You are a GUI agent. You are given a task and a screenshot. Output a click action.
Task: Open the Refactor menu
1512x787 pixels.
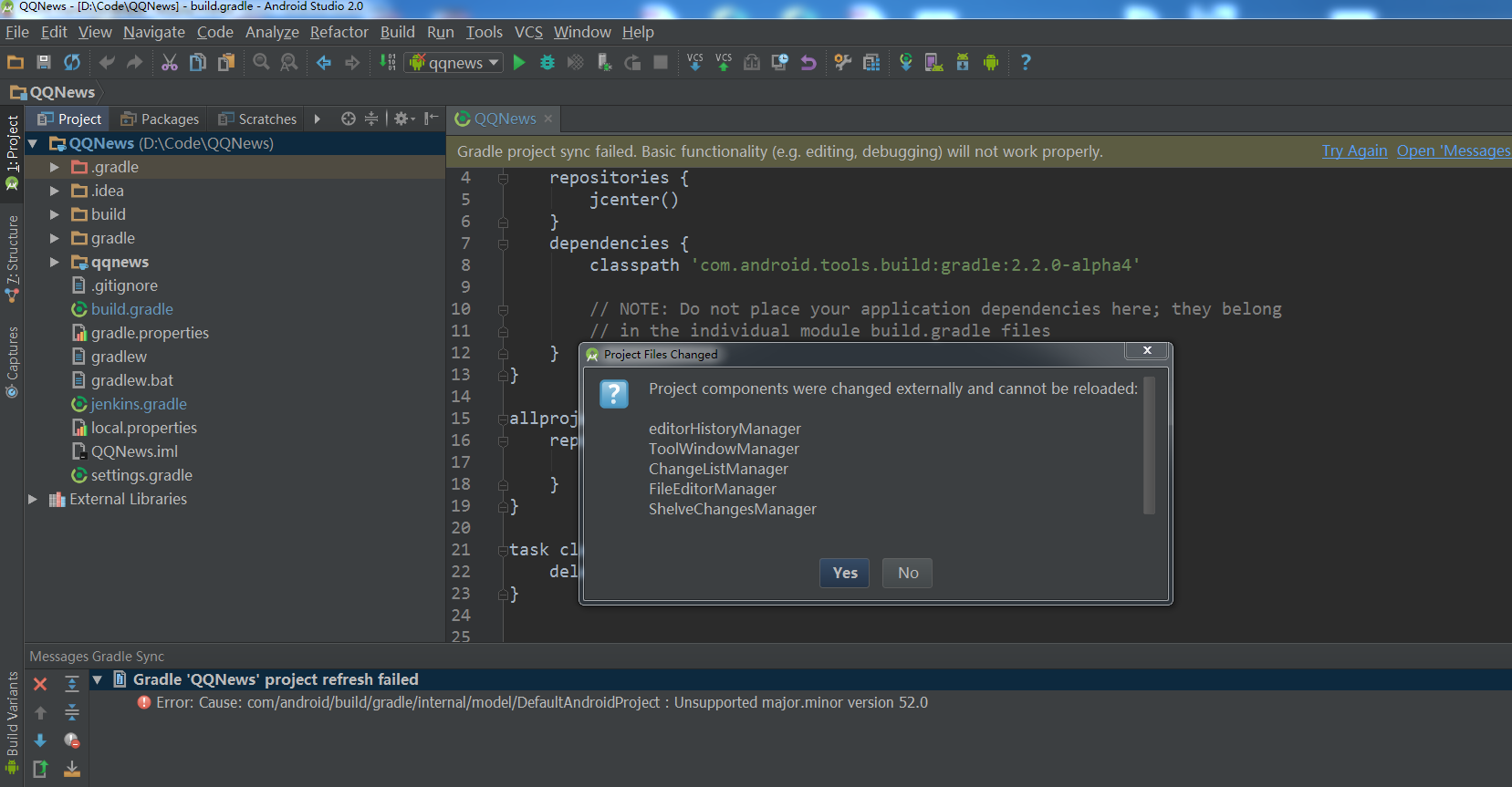[339, 32]
